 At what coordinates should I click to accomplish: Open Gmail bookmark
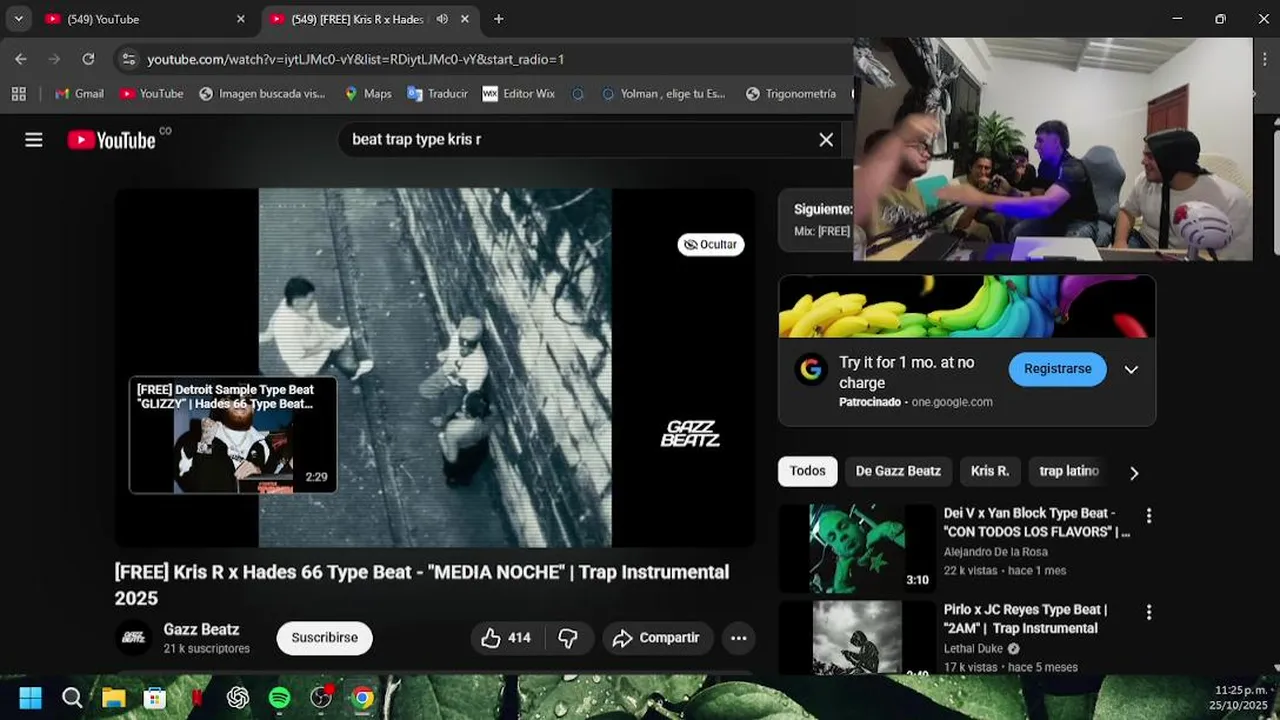78,93
